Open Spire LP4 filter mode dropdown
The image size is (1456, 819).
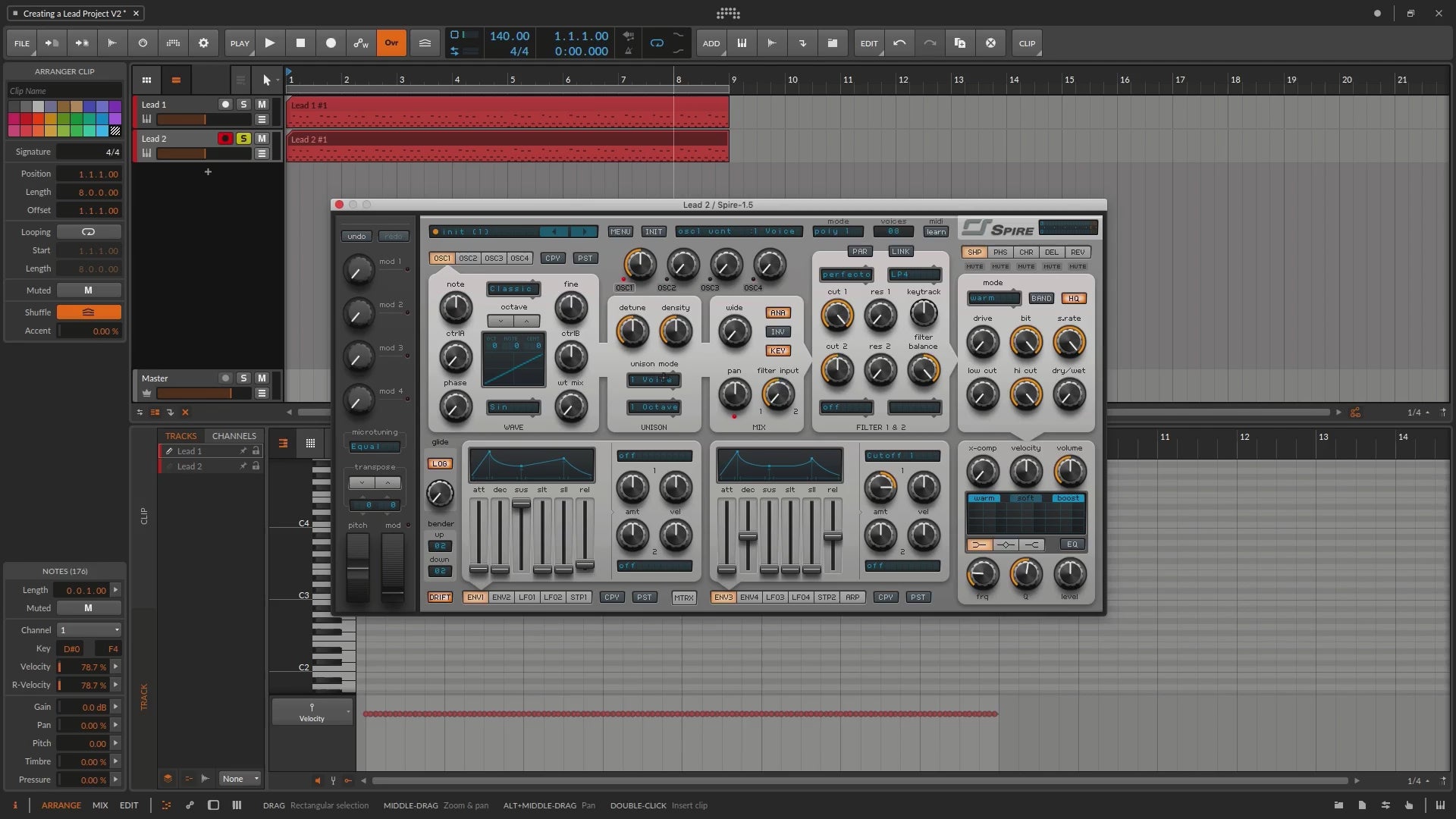tap(915, 275)
